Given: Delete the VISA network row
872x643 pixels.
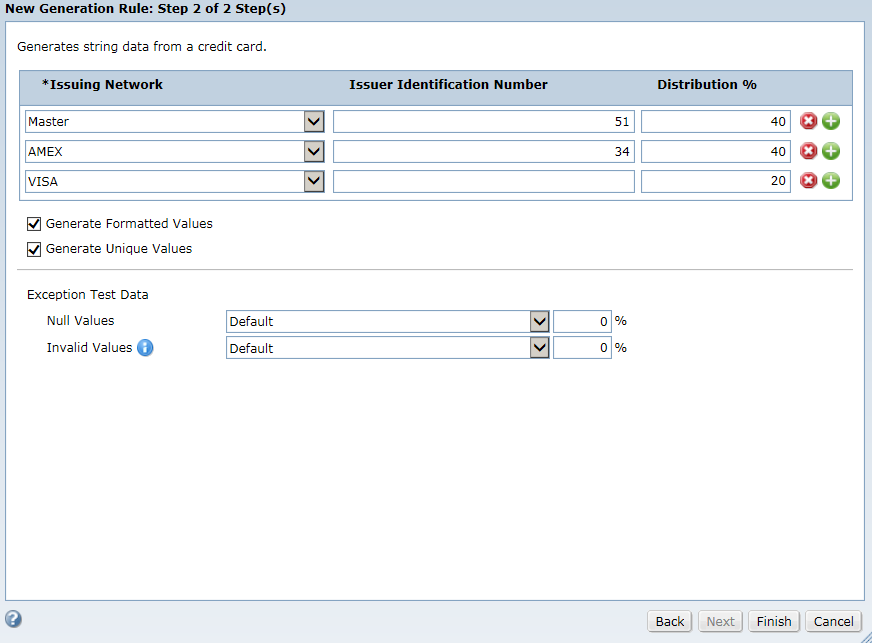Looking at the screenshot, I should click(808, 181).
